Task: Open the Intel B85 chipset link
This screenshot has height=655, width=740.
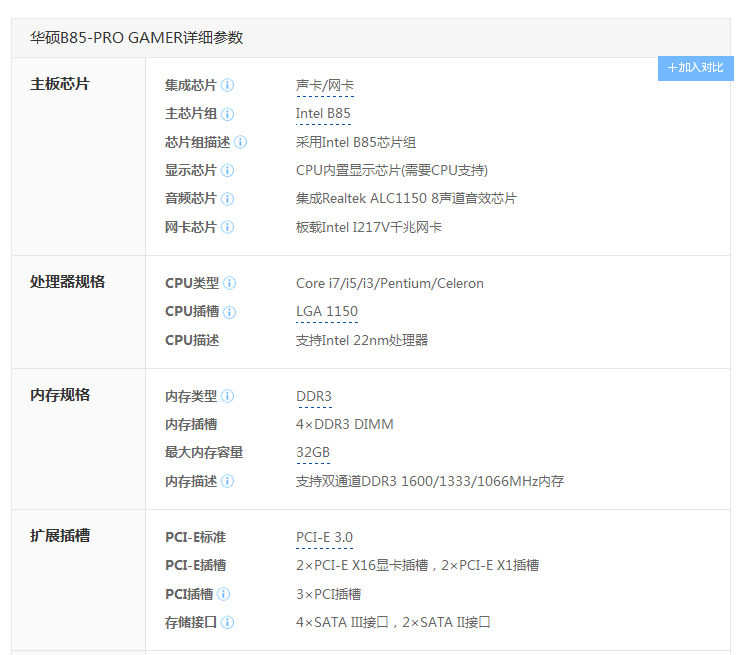Action: click(323, 114)
